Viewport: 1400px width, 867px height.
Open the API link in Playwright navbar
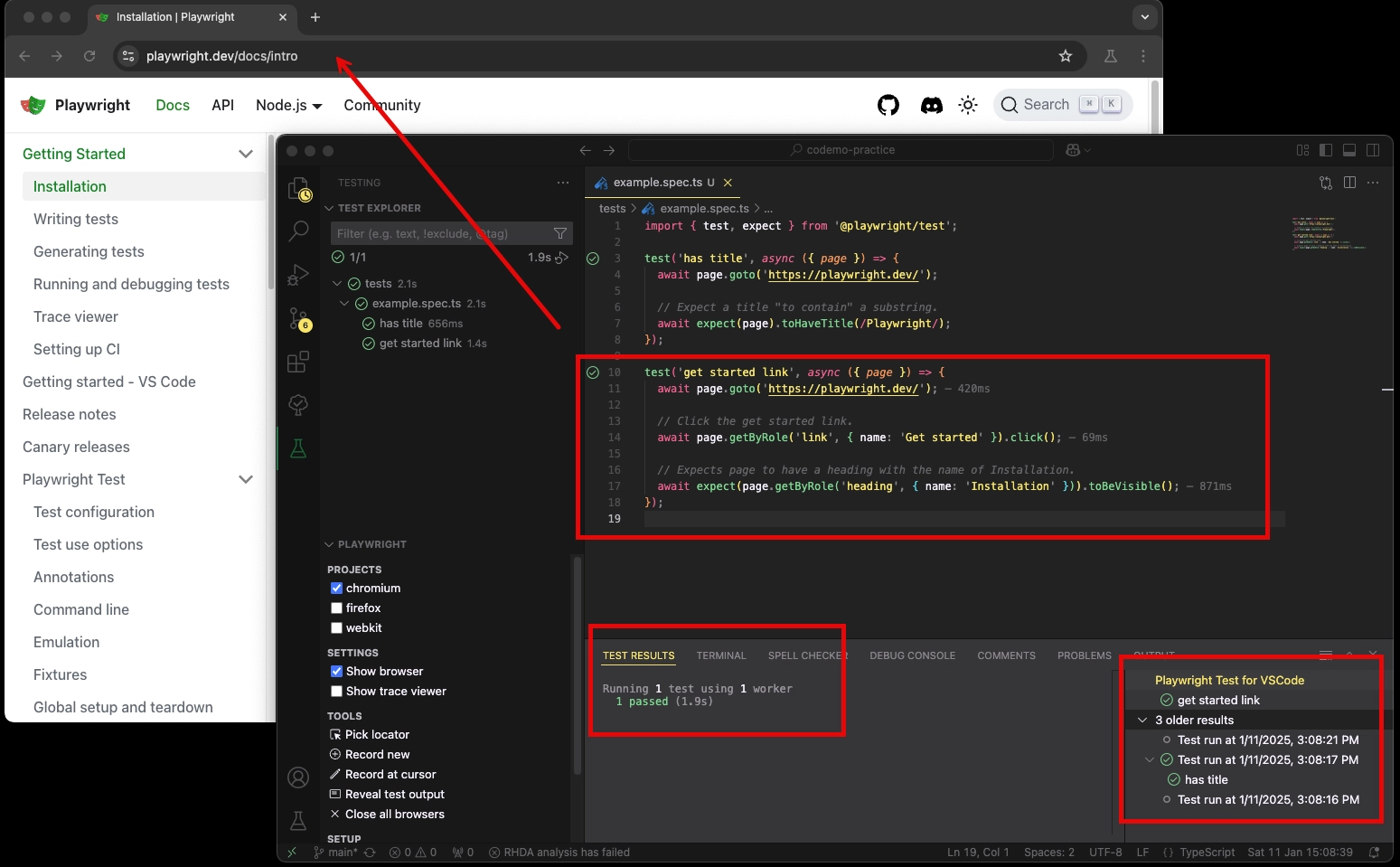222,105
